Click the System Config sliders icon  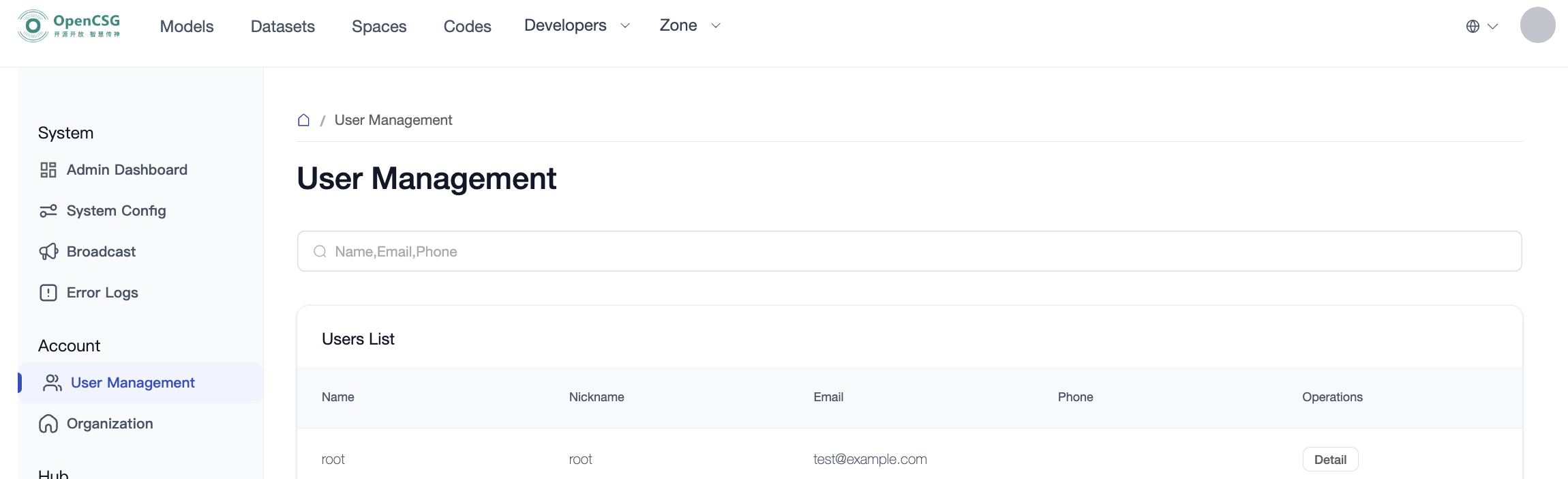point(48,211)
